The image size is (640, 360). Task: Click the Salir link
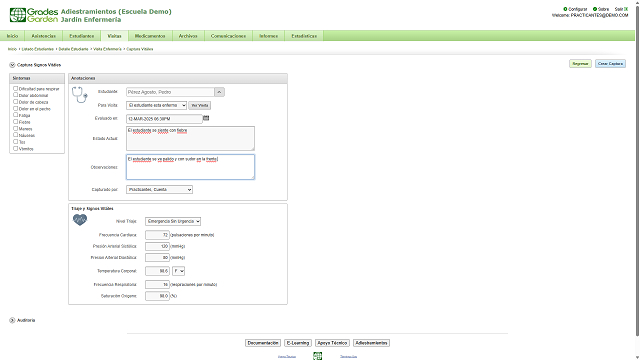[619, 9]
